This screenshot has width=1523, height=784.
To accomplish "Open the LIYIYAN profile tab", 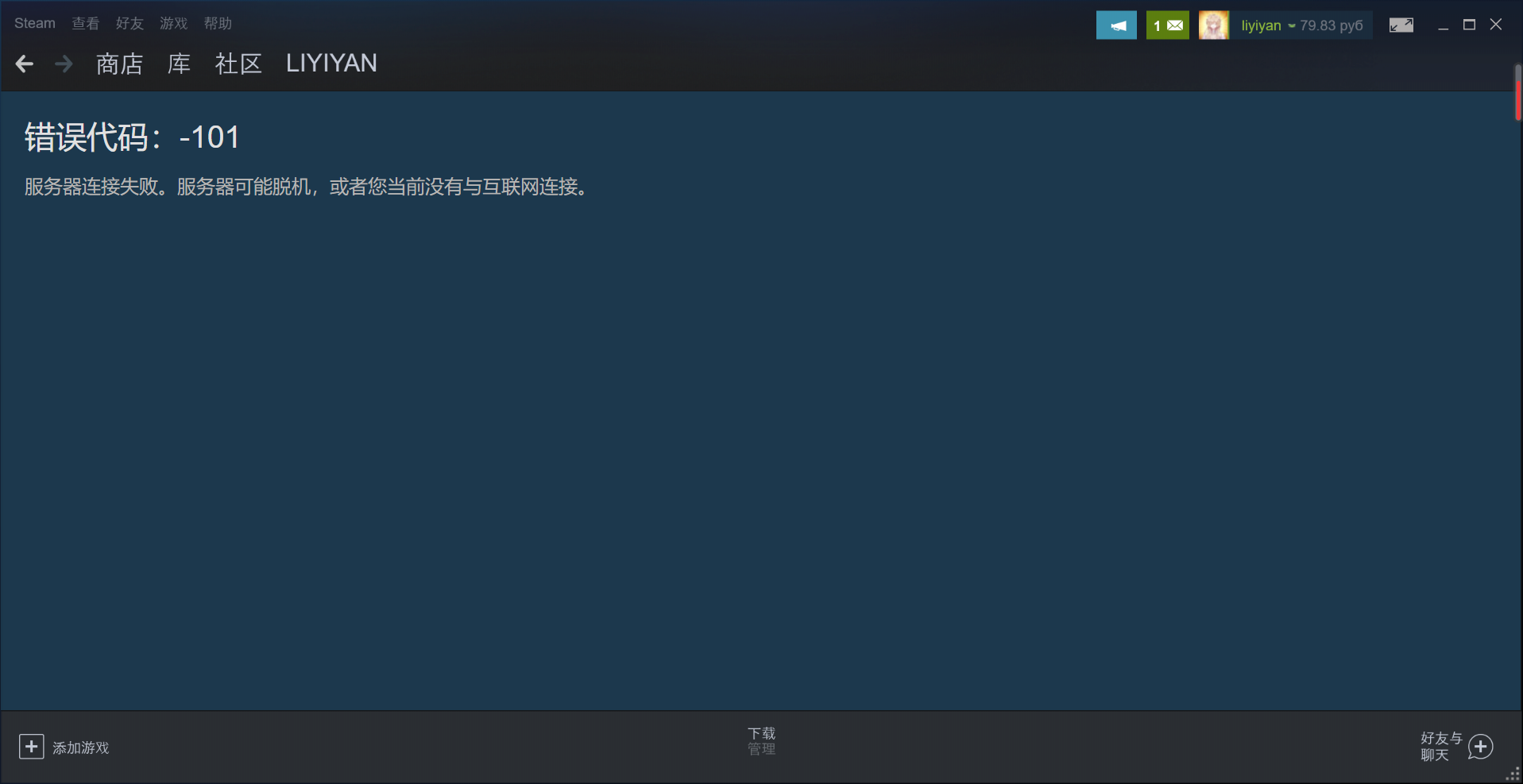I will point(331,64).
